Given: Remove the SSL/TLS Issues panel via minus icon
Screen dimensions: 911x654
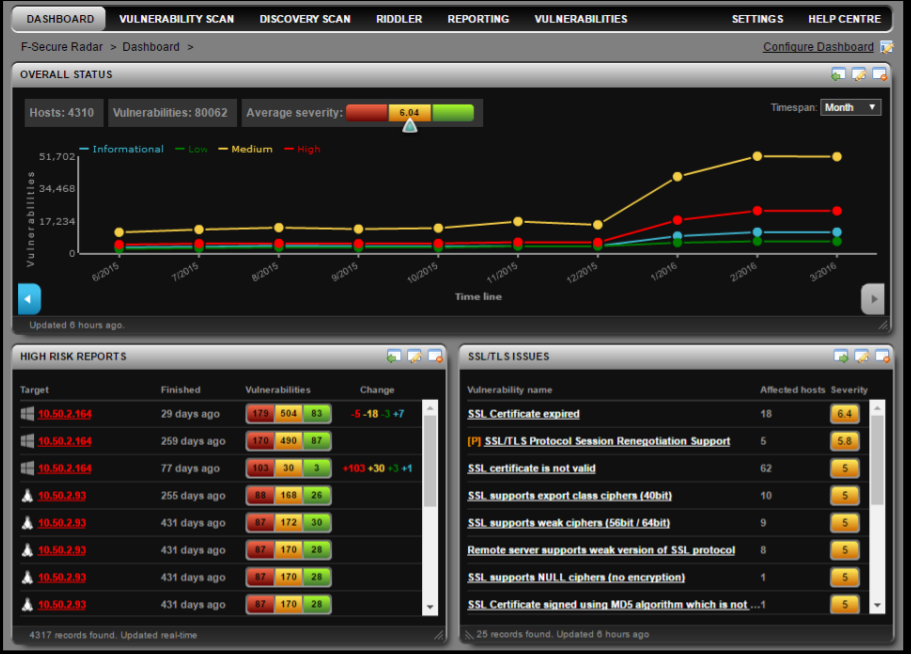Looking at the screenshot, I should point(883,356).
